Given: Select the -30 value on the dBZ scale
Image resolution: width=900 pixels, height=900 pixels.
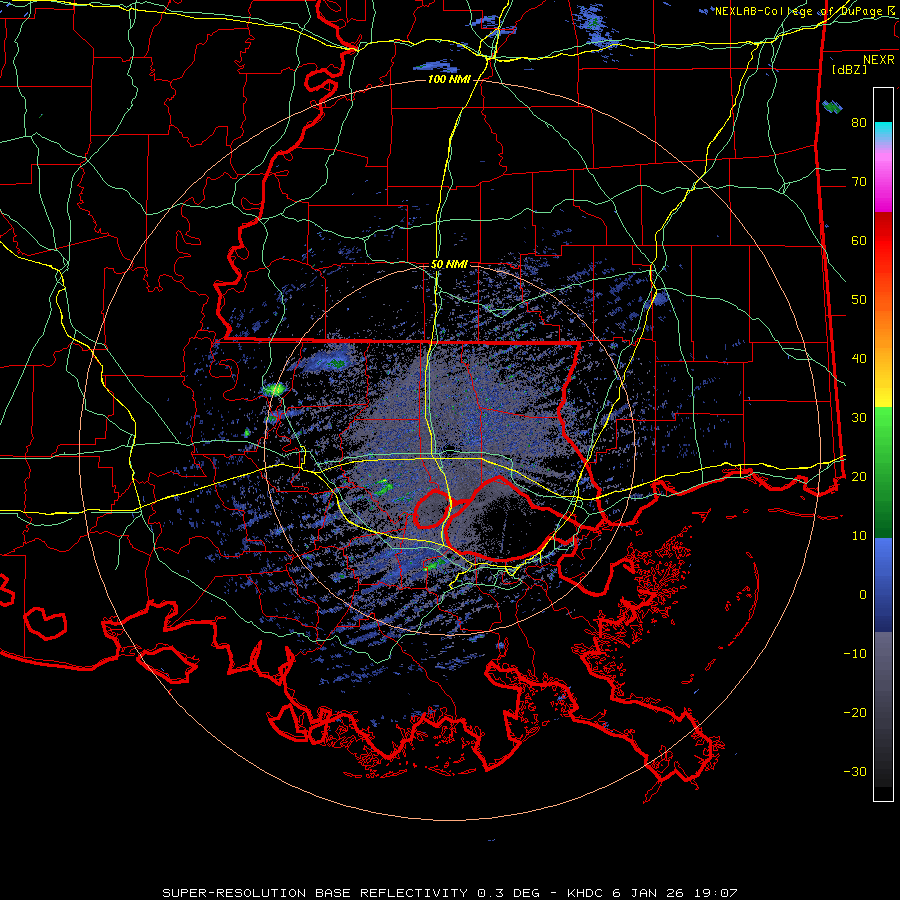Looking at the screenshot, I should tap(855, 771).
